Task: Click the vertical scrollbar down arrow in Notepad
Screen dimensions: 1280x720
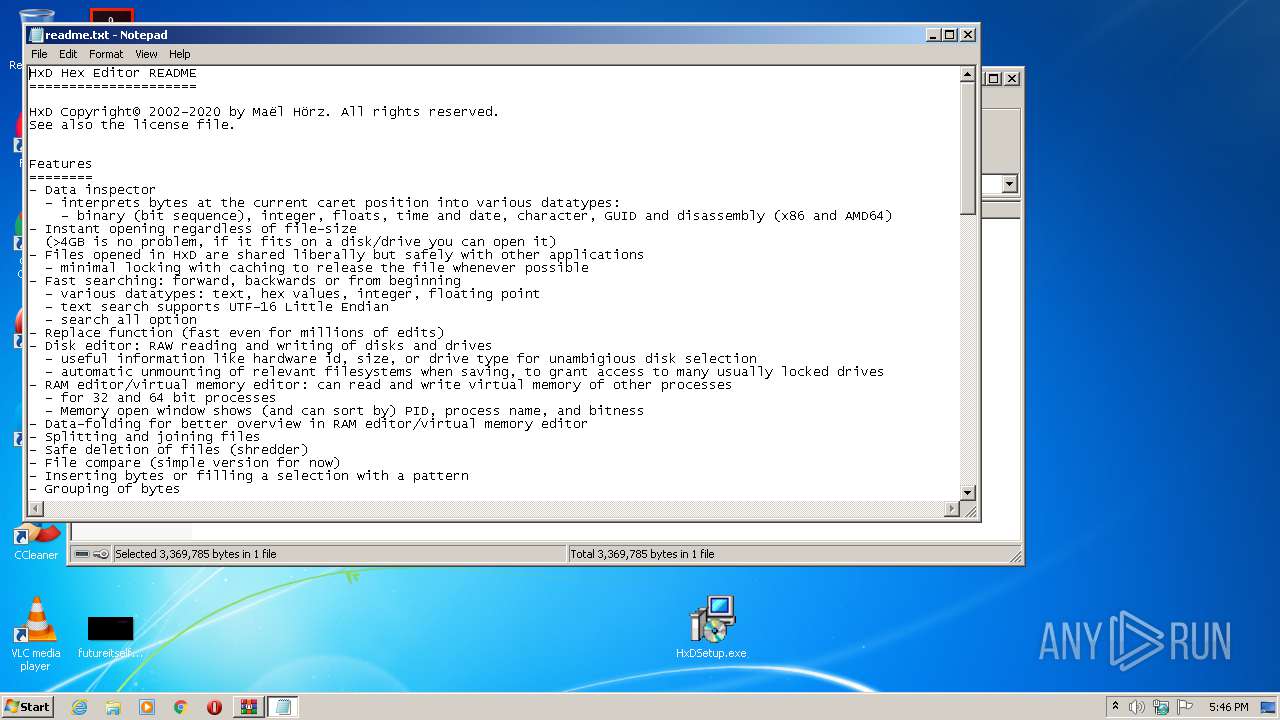Action: pyautogui.click(x=967, y=493)
